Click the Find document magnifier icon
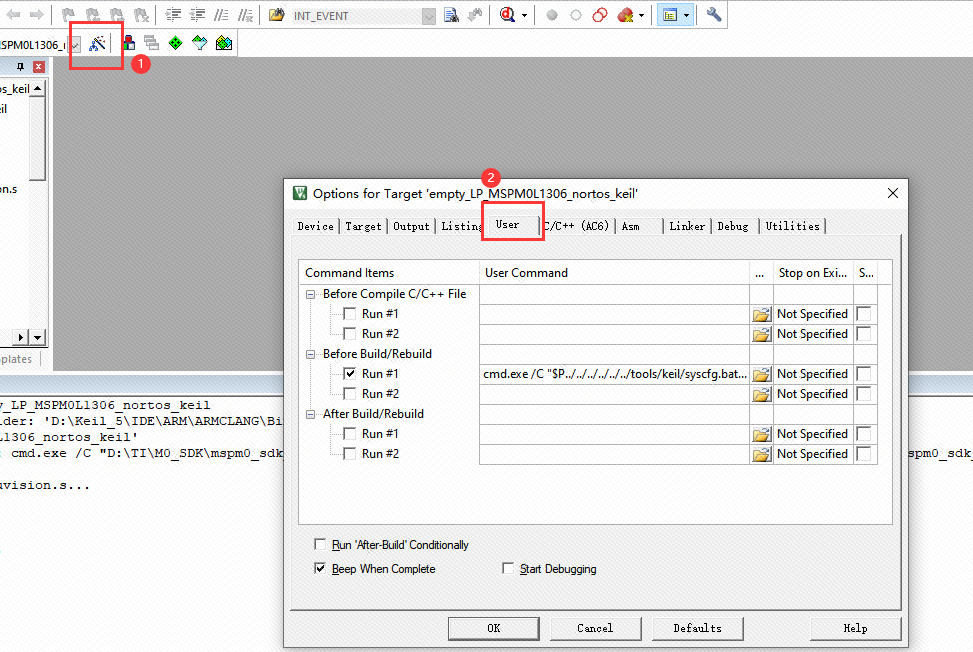973x652 pixels. point(451,15)
